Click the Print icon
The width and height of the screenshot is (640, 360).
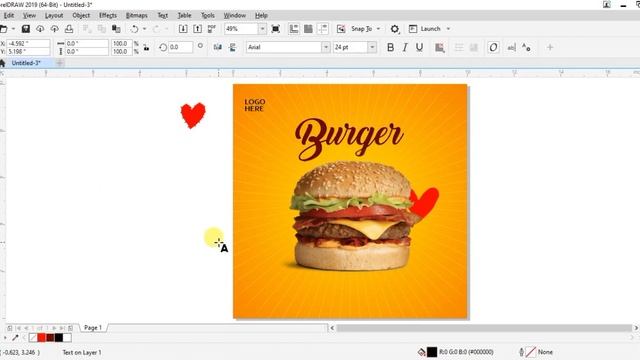69,29
